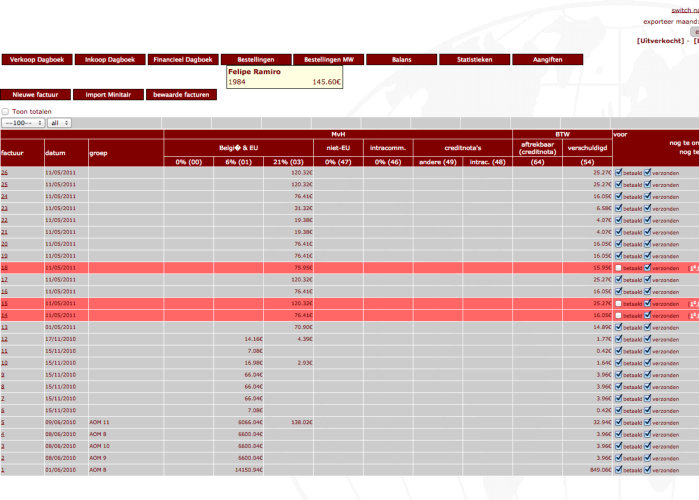Click the Uitverkocht link
The image size is (699, 500).
coord(660,41)
